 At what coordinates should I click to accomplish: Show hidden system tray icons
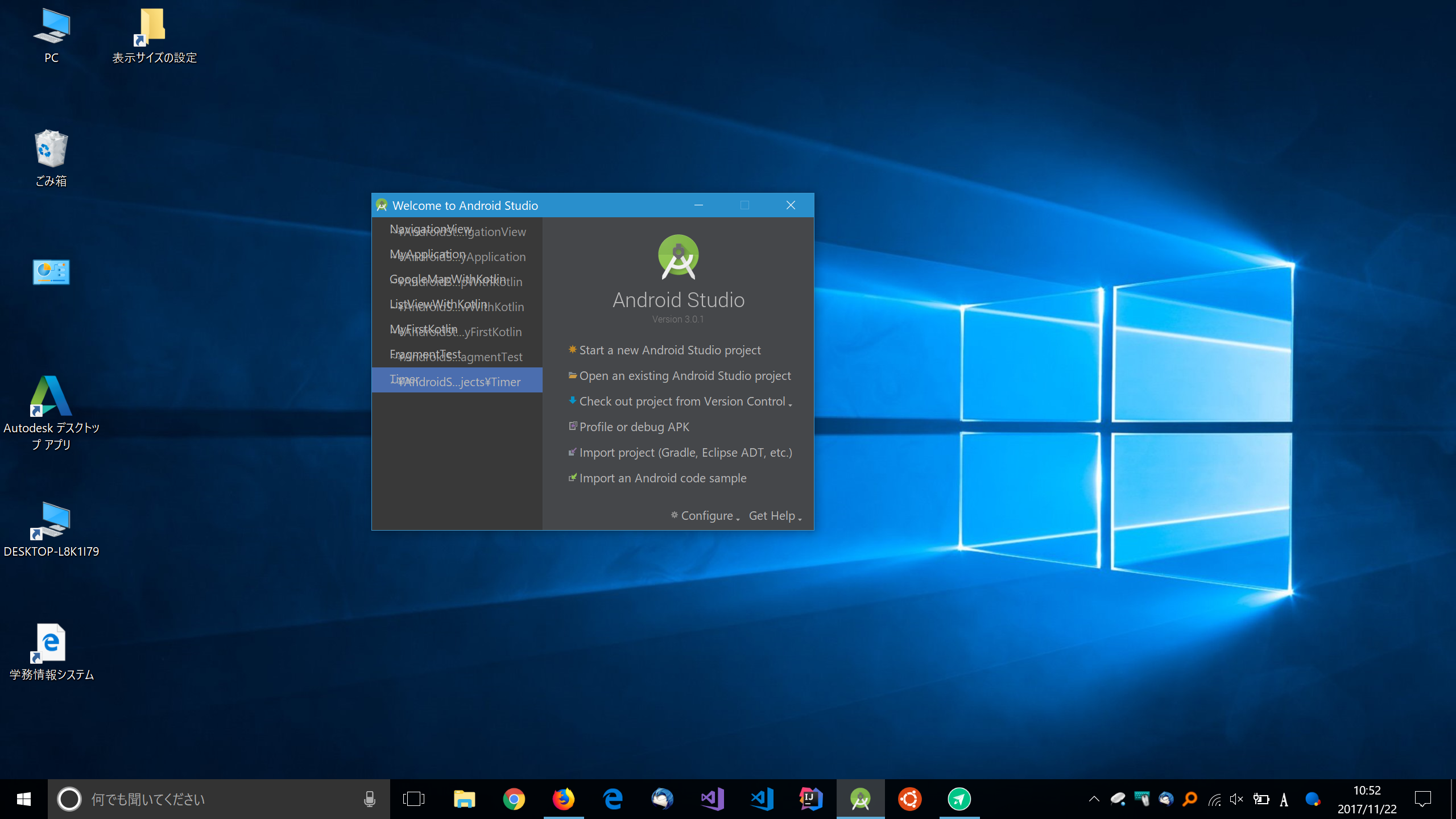pos(1094,799)
